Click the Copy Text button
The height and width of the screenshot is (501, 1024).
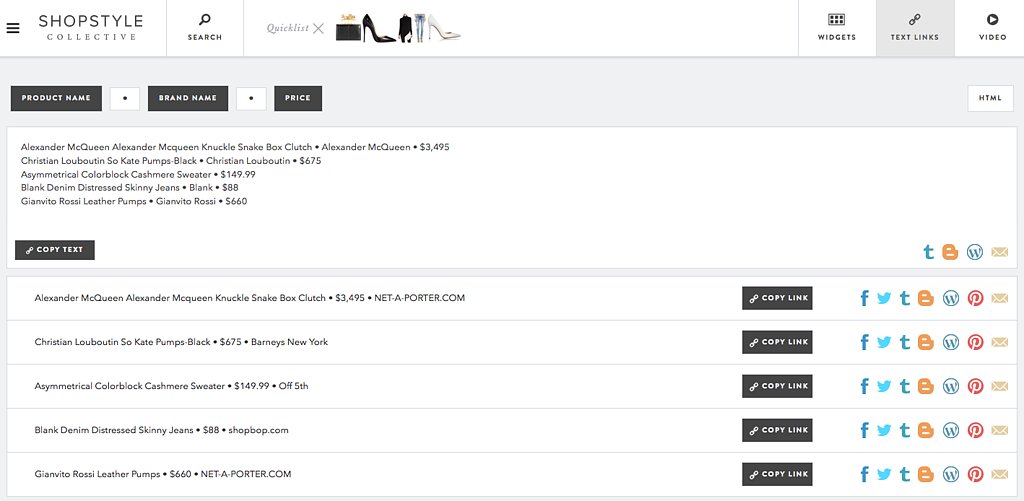click(x=55, y=250)
